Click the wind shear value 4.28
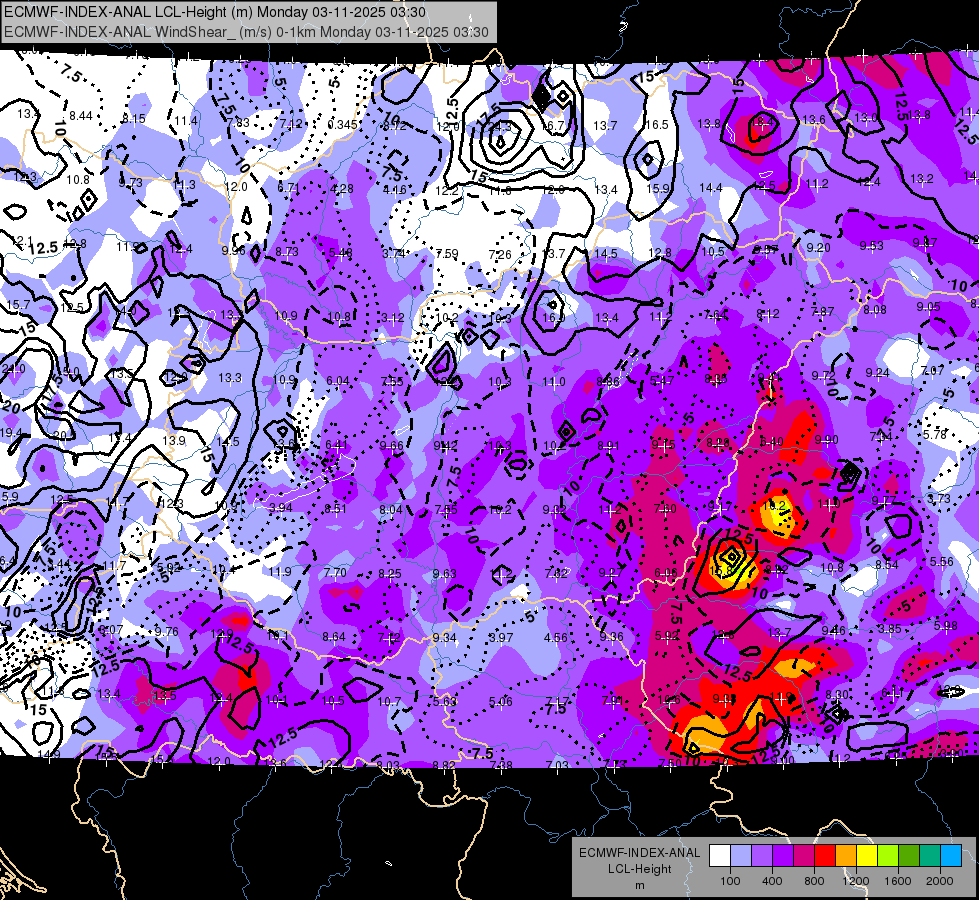 [342, 189]
